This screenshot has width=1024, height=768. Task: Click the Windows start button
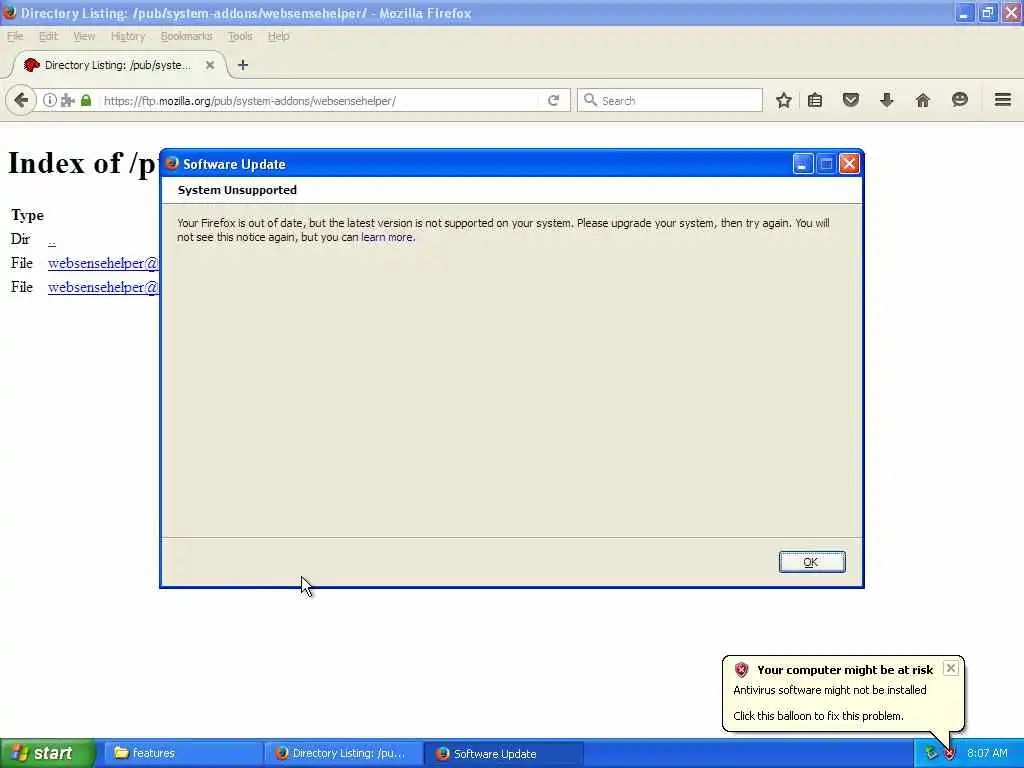(47, 753)
